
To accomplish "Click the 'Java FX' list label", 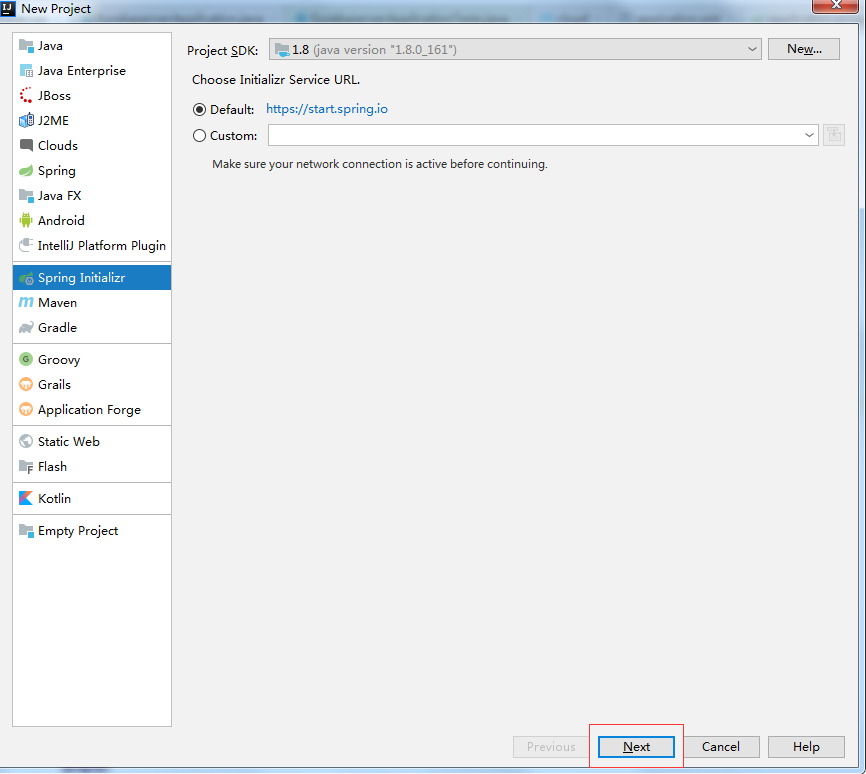I will pyautogui.click(x=60, y=196).
